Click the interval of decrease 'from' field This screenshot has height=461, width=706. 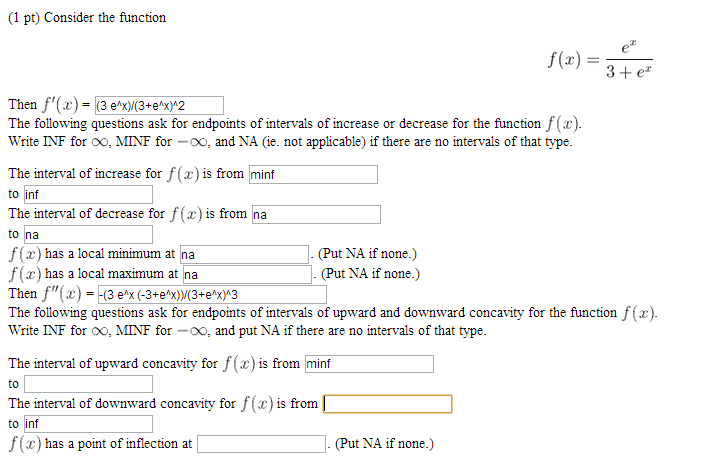[316, 215]
